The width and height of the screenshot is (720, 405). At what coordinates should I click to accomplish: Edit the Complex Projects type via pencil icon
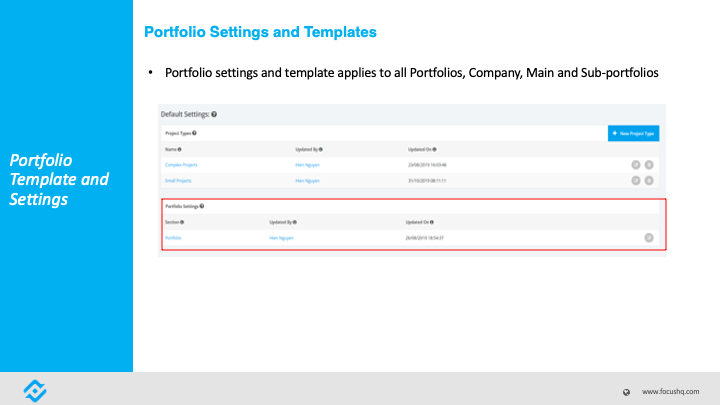click(x=636, y=165)
